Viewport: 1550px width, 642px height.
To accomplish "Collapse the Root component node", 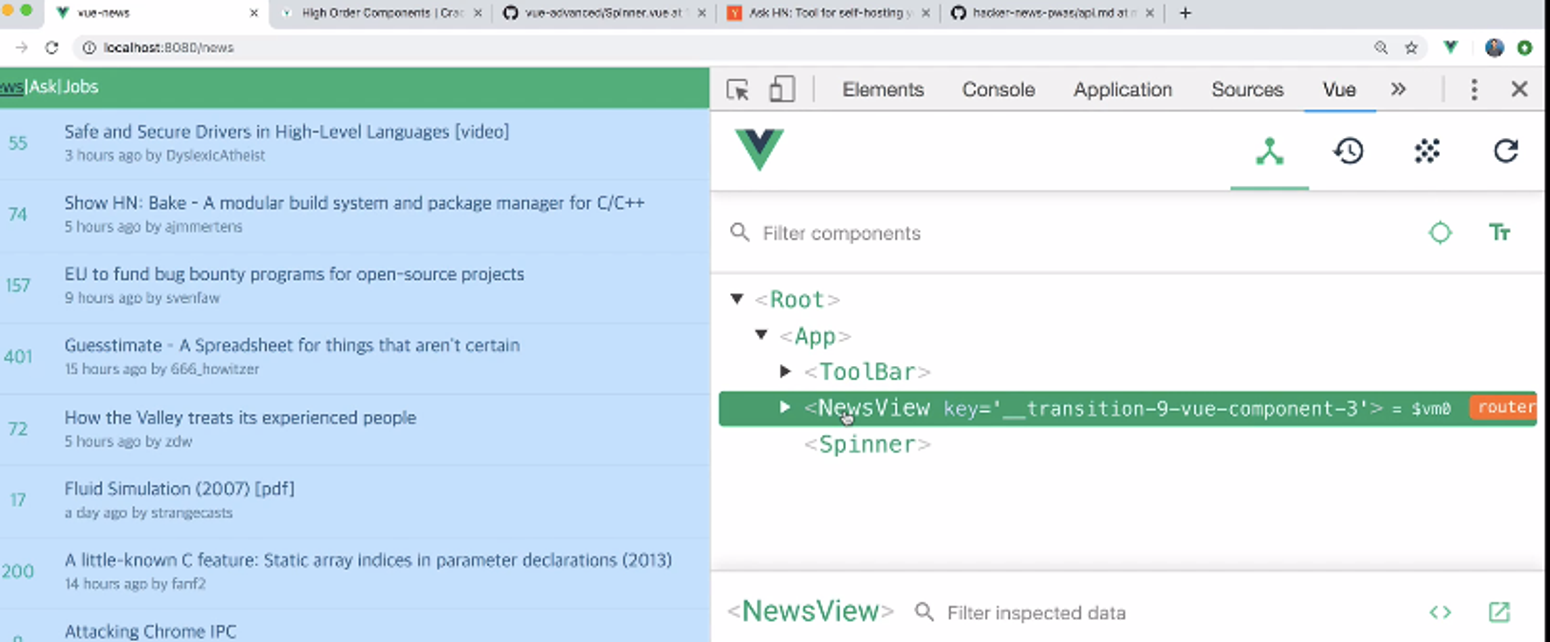I will pyautogui.click(x=737, y=299).
